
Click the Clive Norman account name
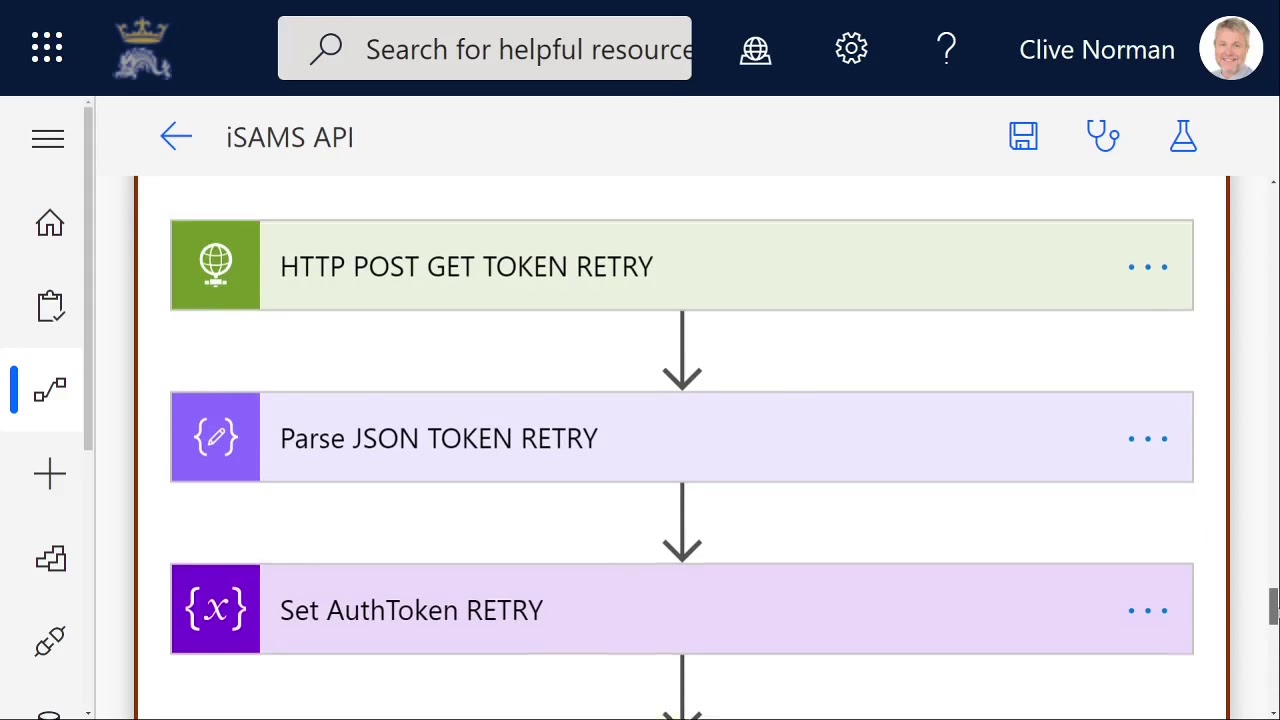(x=1097, y=49)
